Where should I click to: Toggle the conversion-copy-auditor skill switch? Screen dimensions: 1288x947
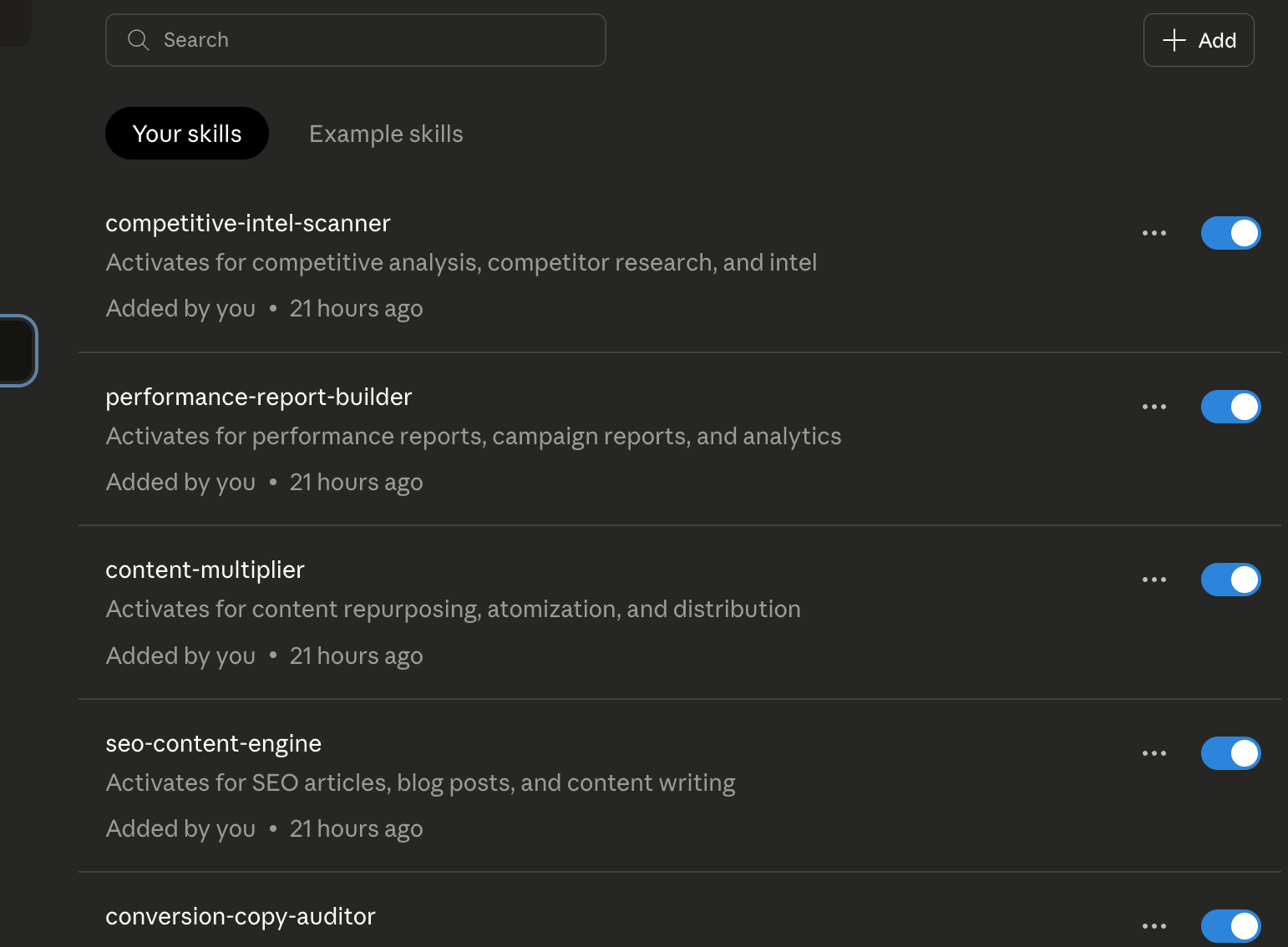coord(1230,926)
